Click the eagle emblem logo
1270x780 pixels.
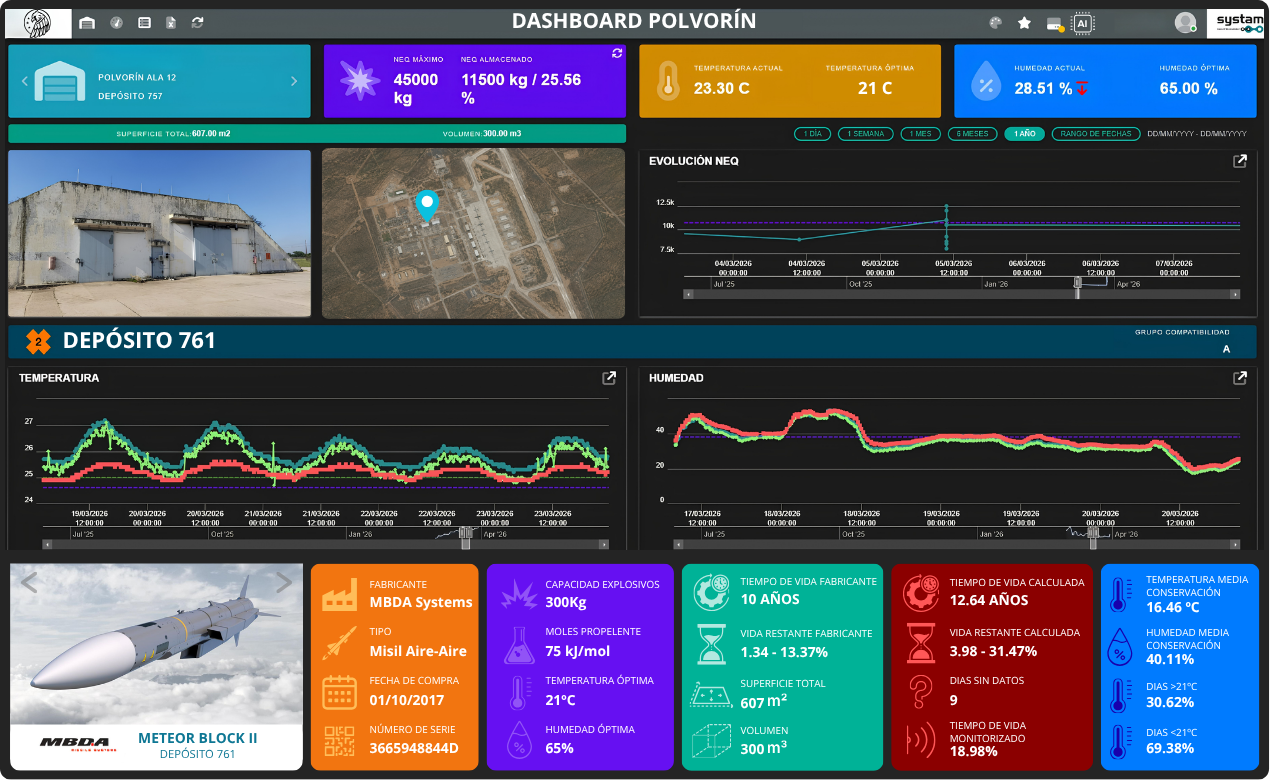(x=38, y=23)
